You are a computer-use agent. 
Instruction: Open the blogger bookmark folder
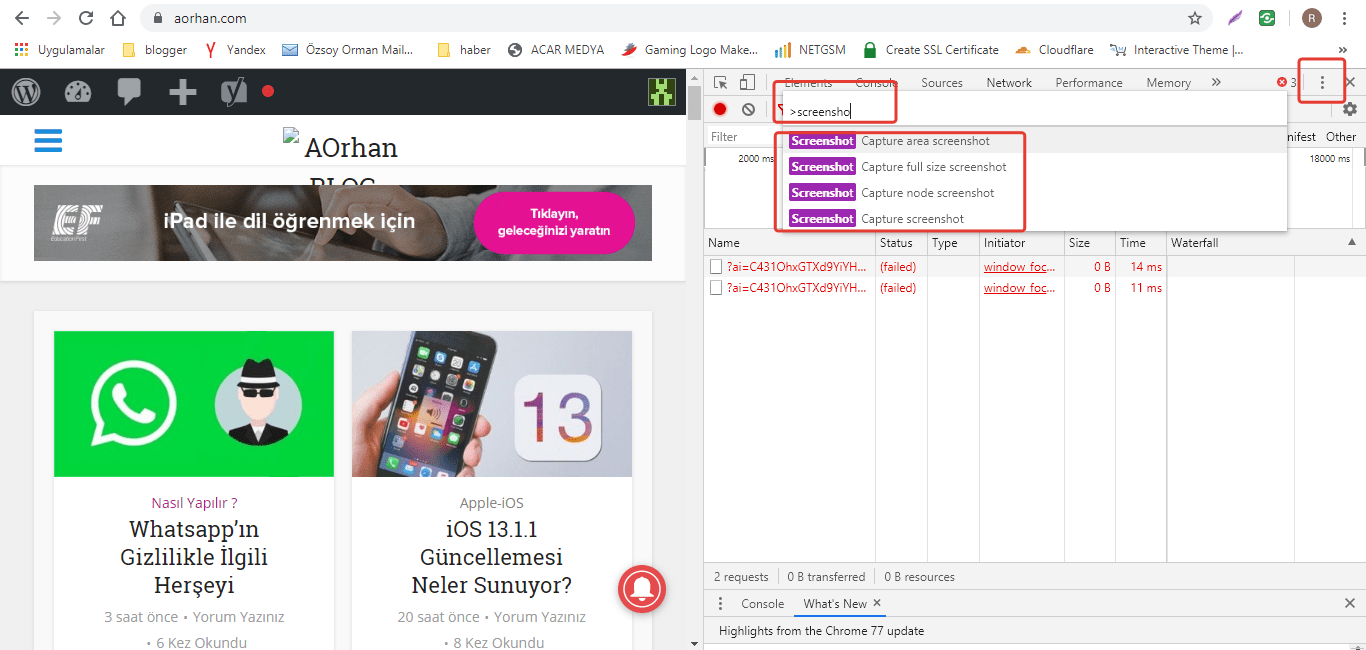point(154,50)
